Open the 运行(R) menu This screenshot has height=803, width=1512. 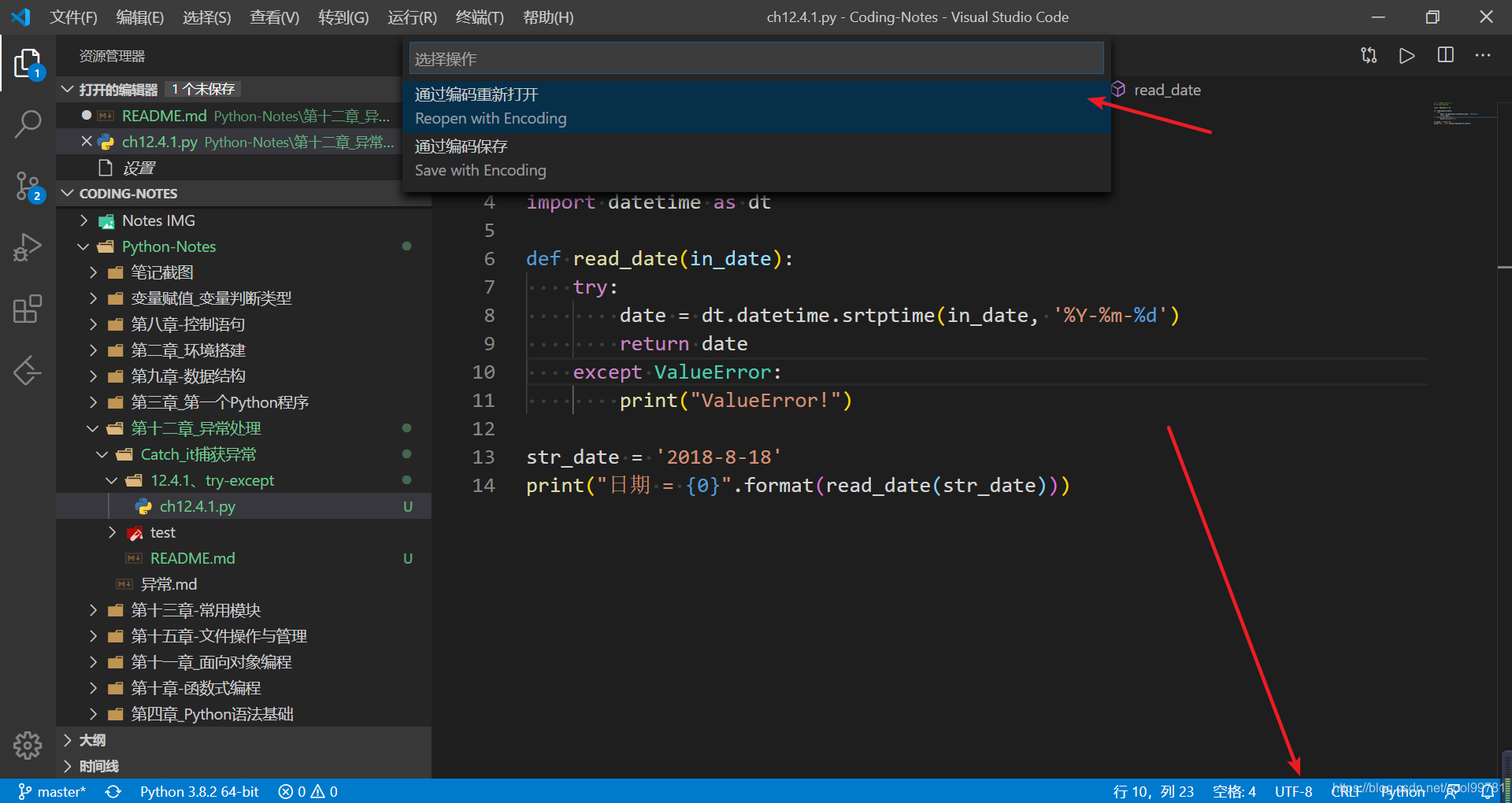412,17
